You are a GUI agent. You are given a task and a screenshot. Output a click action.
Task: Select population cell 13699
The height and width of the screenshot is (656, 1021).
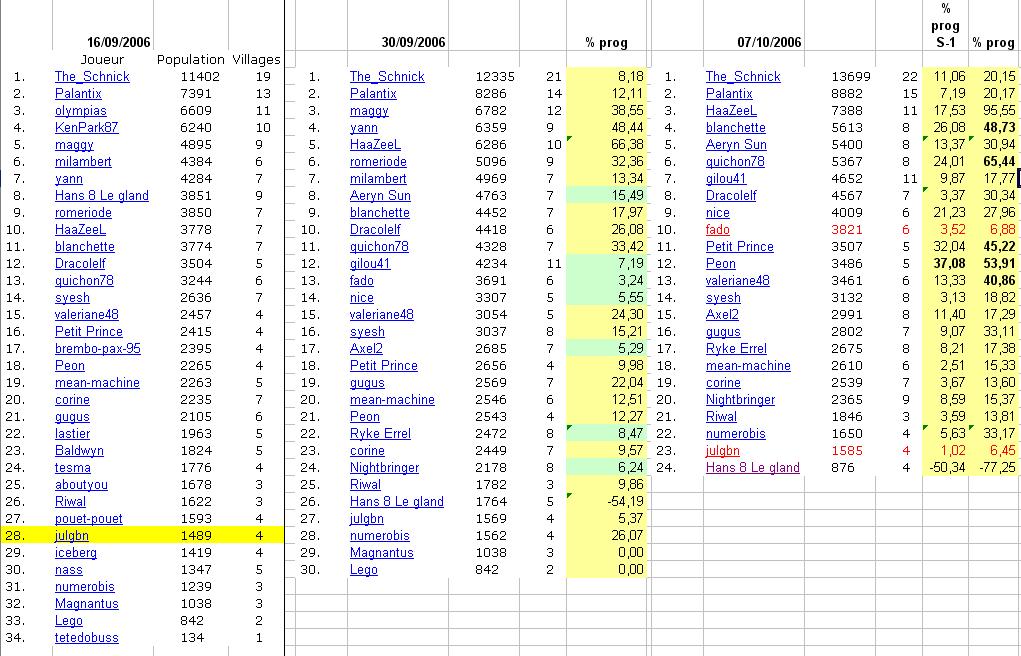click(x=851, y=76)
